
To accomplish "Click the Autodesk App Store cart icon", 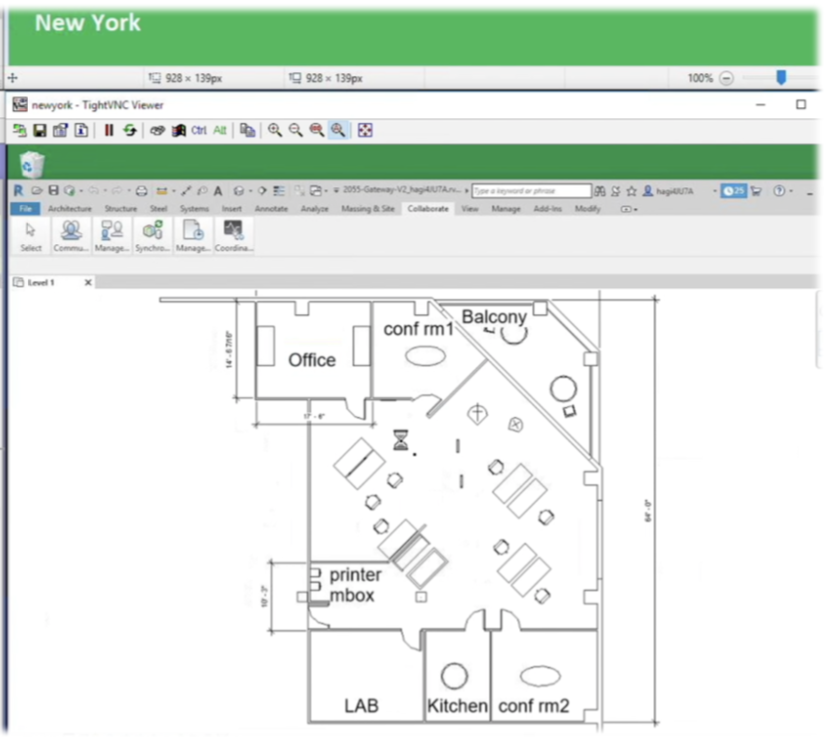I will pos(756,191).
